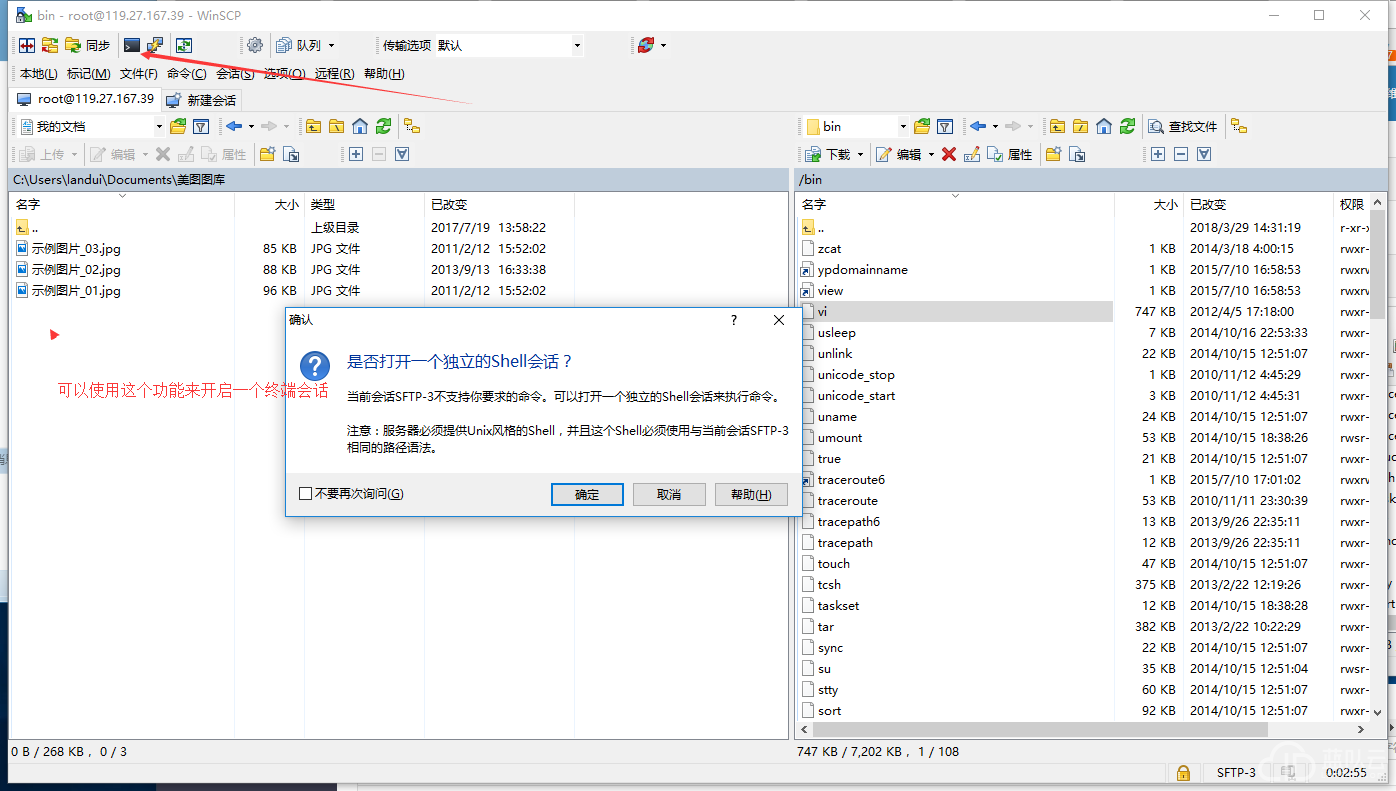The height and width of the screenshot is (791, 1396).
Task: Click the remote 属性 properties button
Action: point(1010,154)
